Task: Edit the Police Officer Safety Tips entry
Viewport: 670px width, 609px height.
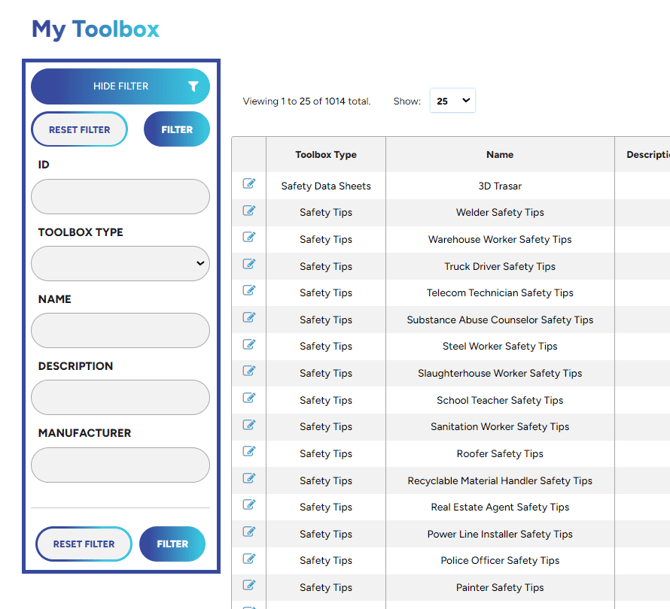Action: click(x=249, y=559)
